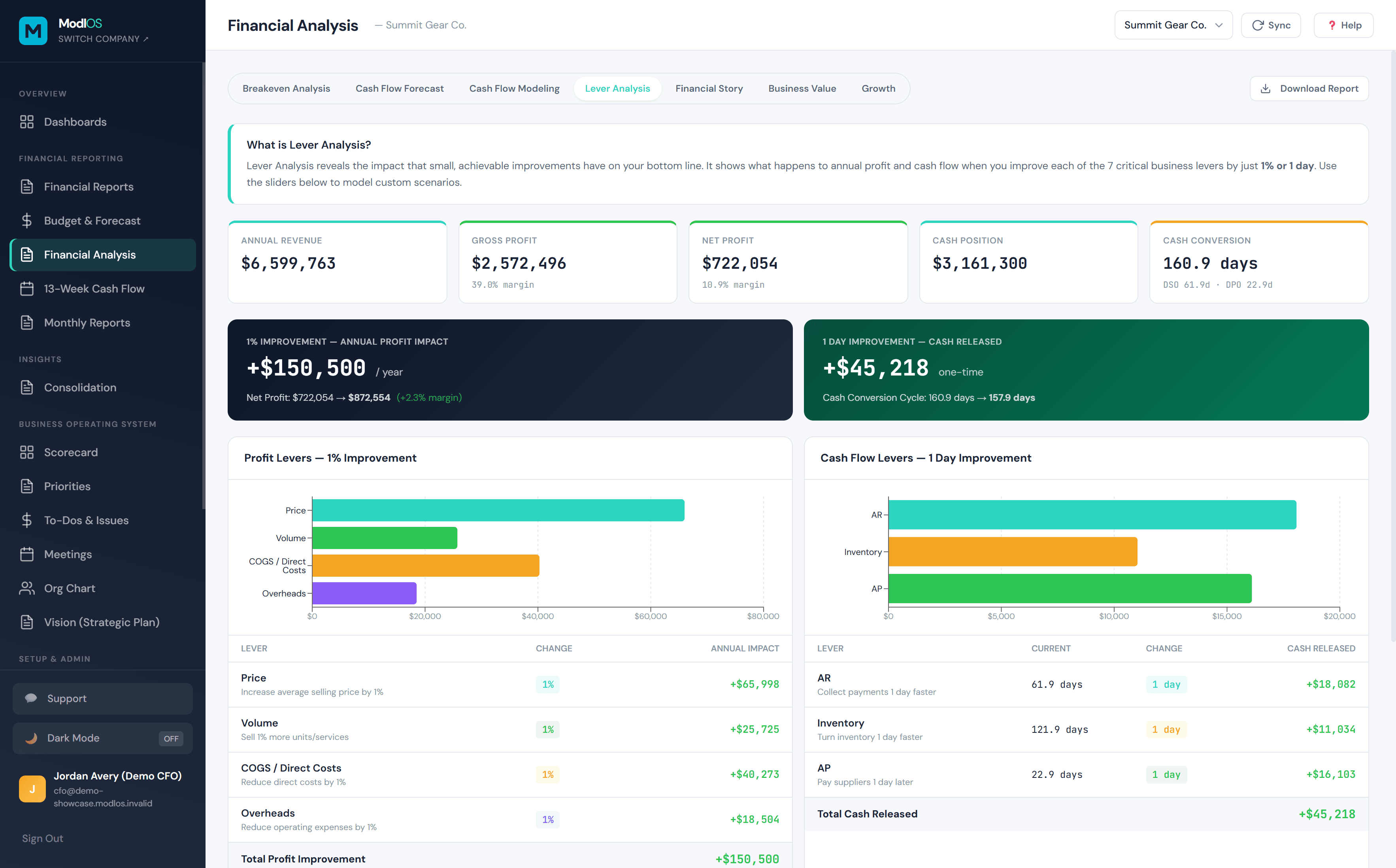Click the Consolidation document icon
Screen dimensions: 1396x868
point(26,387)
